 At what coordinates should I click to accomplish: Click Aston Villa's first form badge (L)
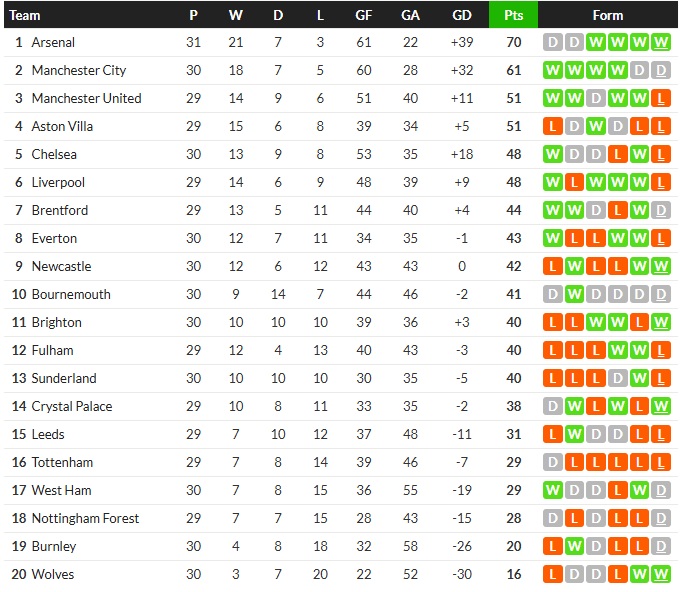tap(552, 126)
